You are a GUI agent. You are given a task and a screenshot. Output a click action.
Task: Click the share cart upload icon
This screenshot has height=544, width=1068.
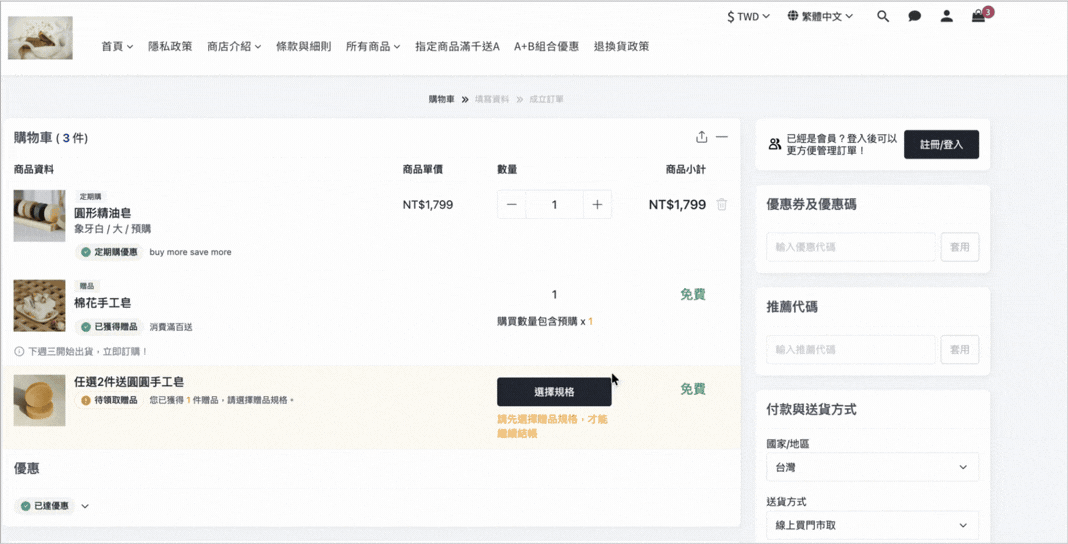pyautogui.click(x=702, y=137)
